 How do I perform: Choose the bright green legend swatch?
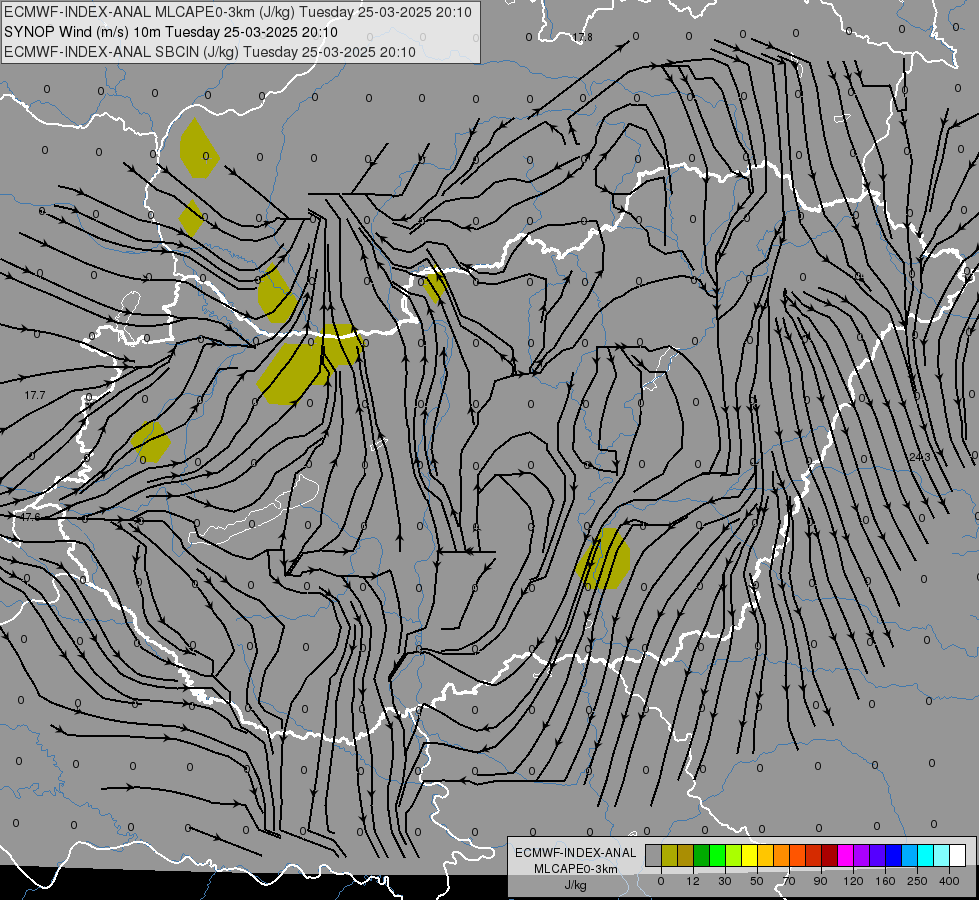coord(717,855)
